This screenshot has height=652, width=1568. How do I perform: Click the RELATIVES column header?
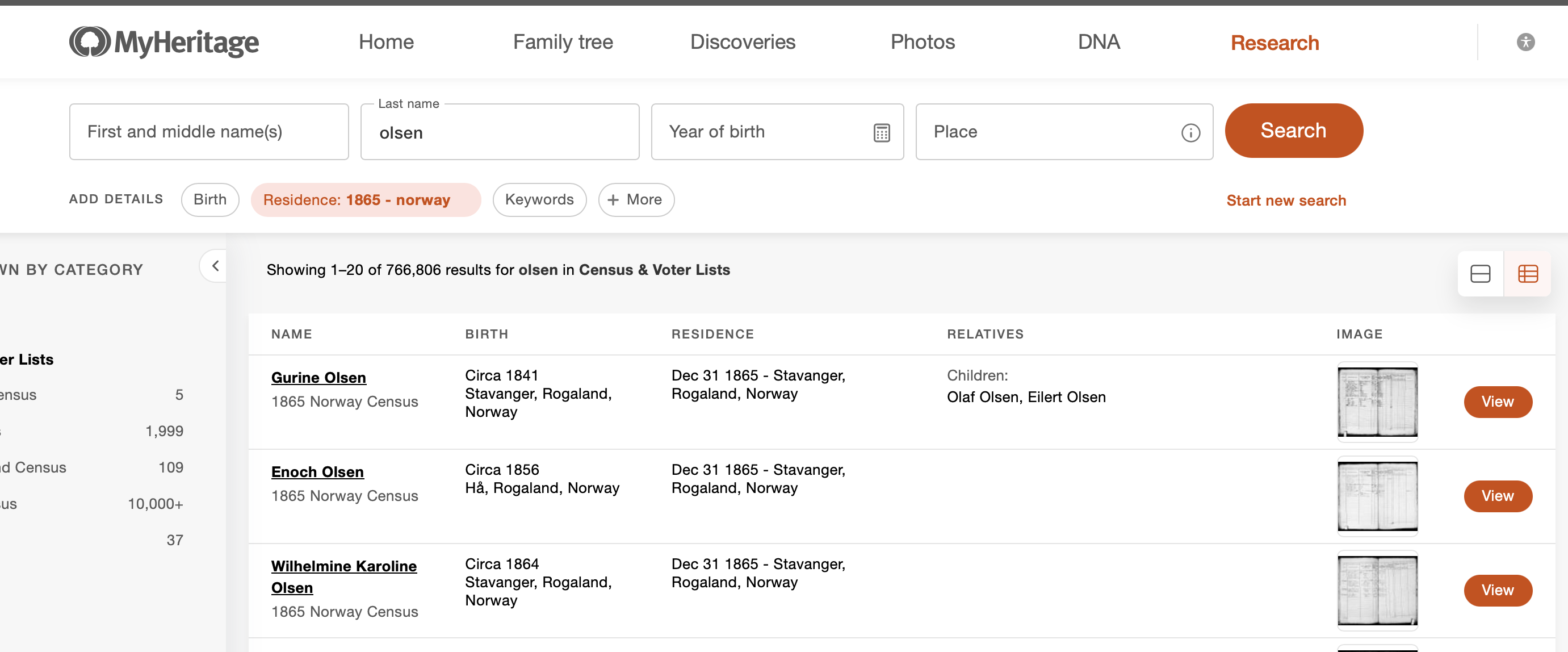click(985, 334)
